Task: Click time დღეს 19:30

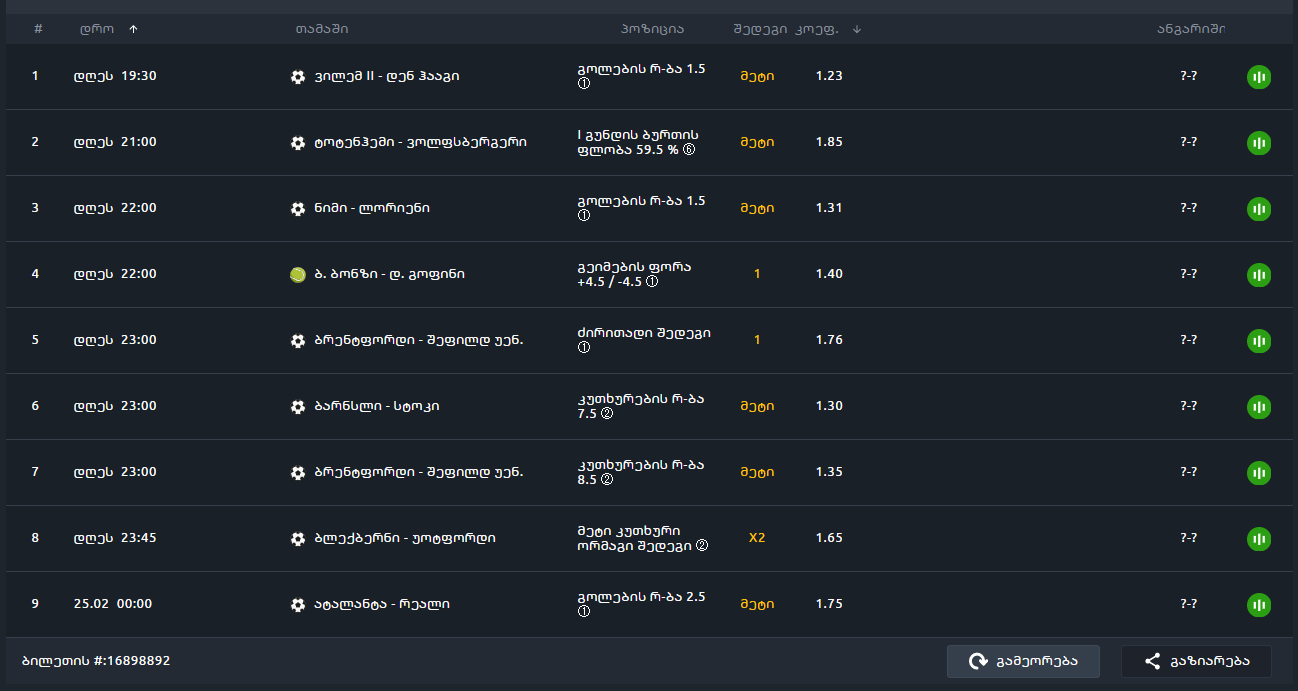Action: pyautogui.click(x=115, y=76)
